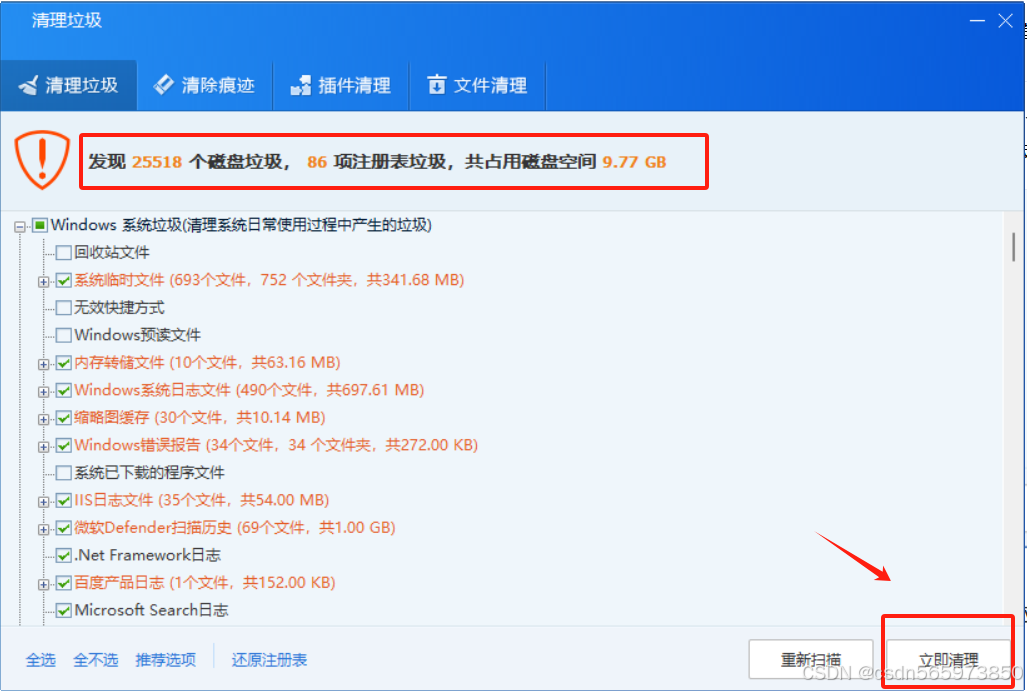Screen dimensions: 1027x691
Task: Uncheck the 微软Defender扫描历史 checkbox
Action: (x=64, y=528)
